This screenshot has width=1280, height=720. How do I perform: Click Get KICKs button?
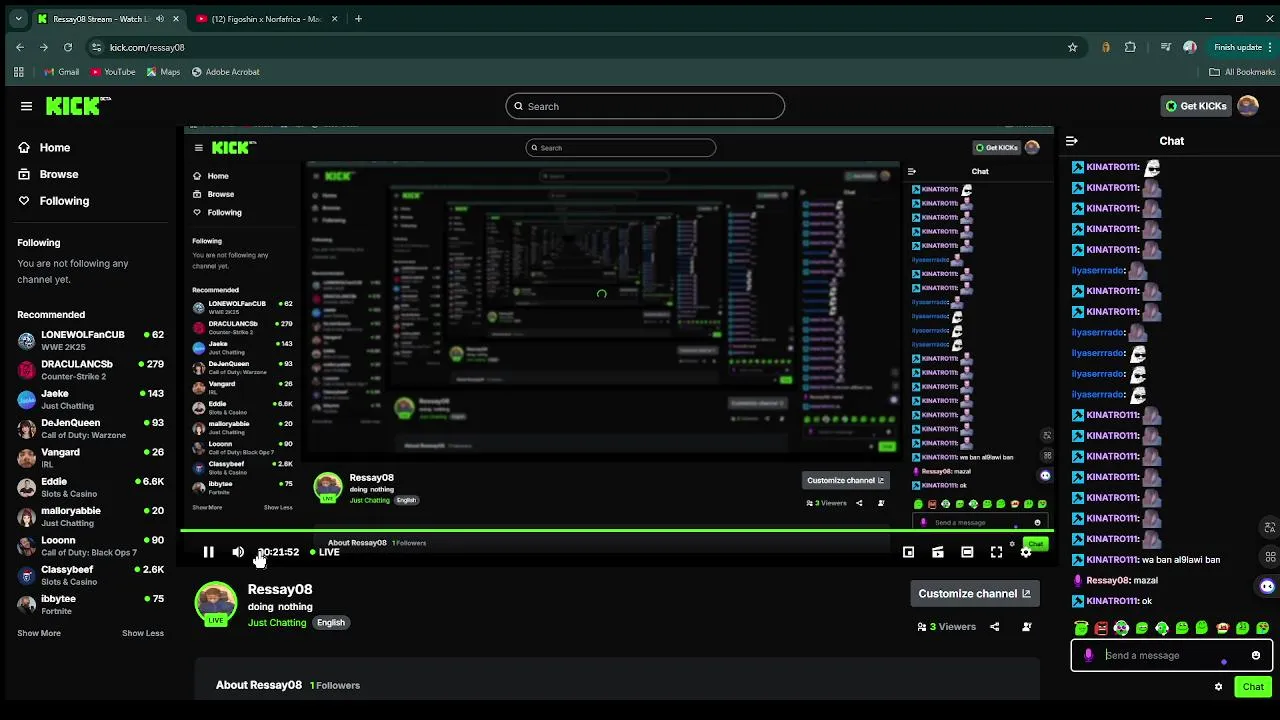point(1195,106)
